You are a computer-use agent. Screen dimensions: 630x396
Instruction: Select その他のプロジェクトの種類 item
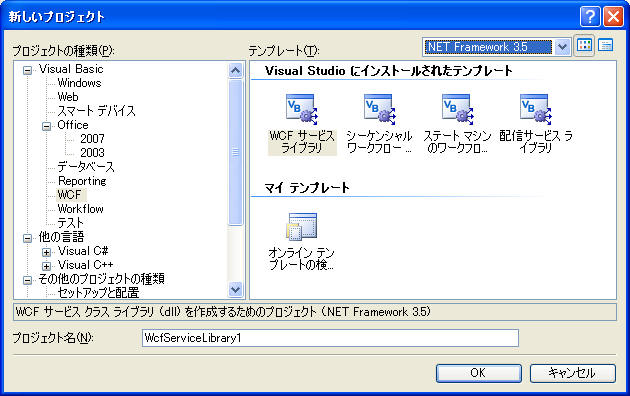(101, 279)
